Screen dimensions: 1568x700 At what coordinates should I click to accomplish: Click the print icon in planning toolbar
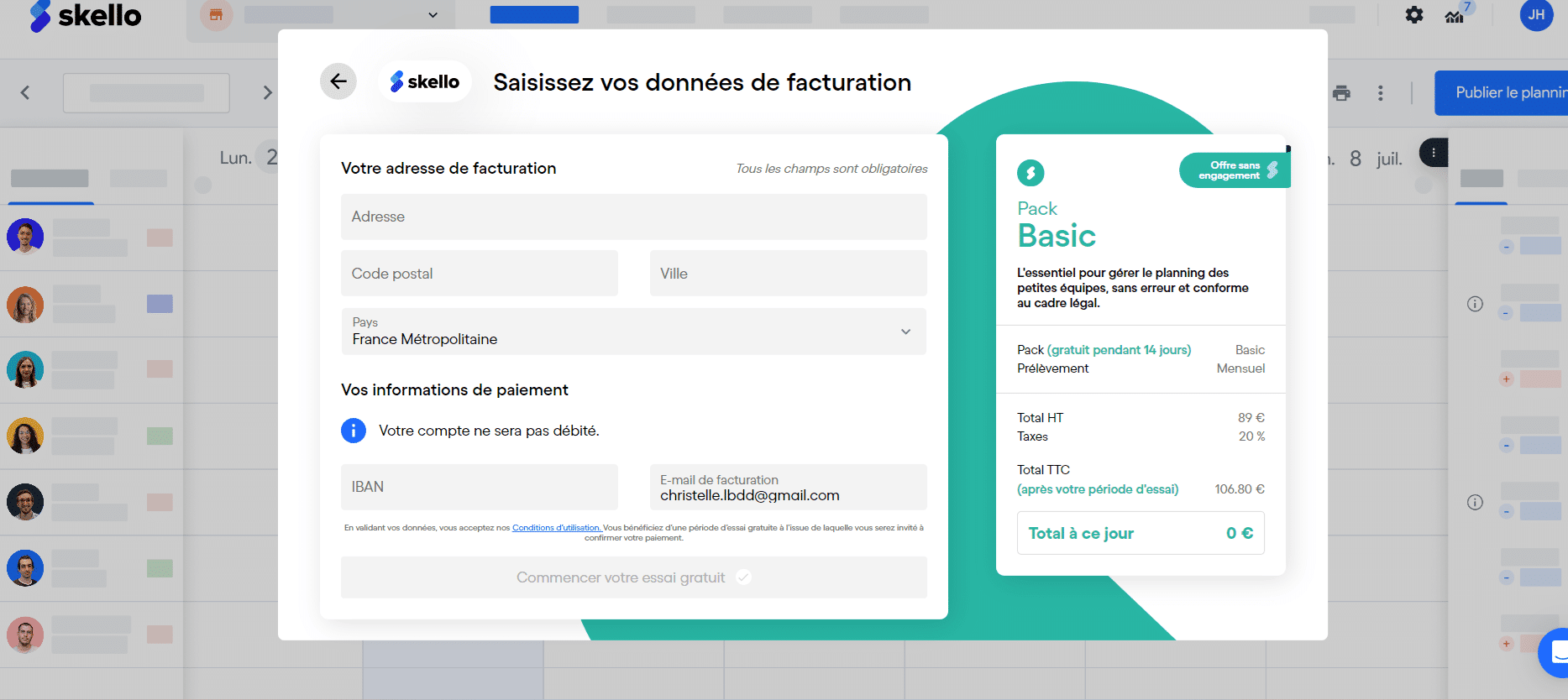click(x=1341, y=93)
